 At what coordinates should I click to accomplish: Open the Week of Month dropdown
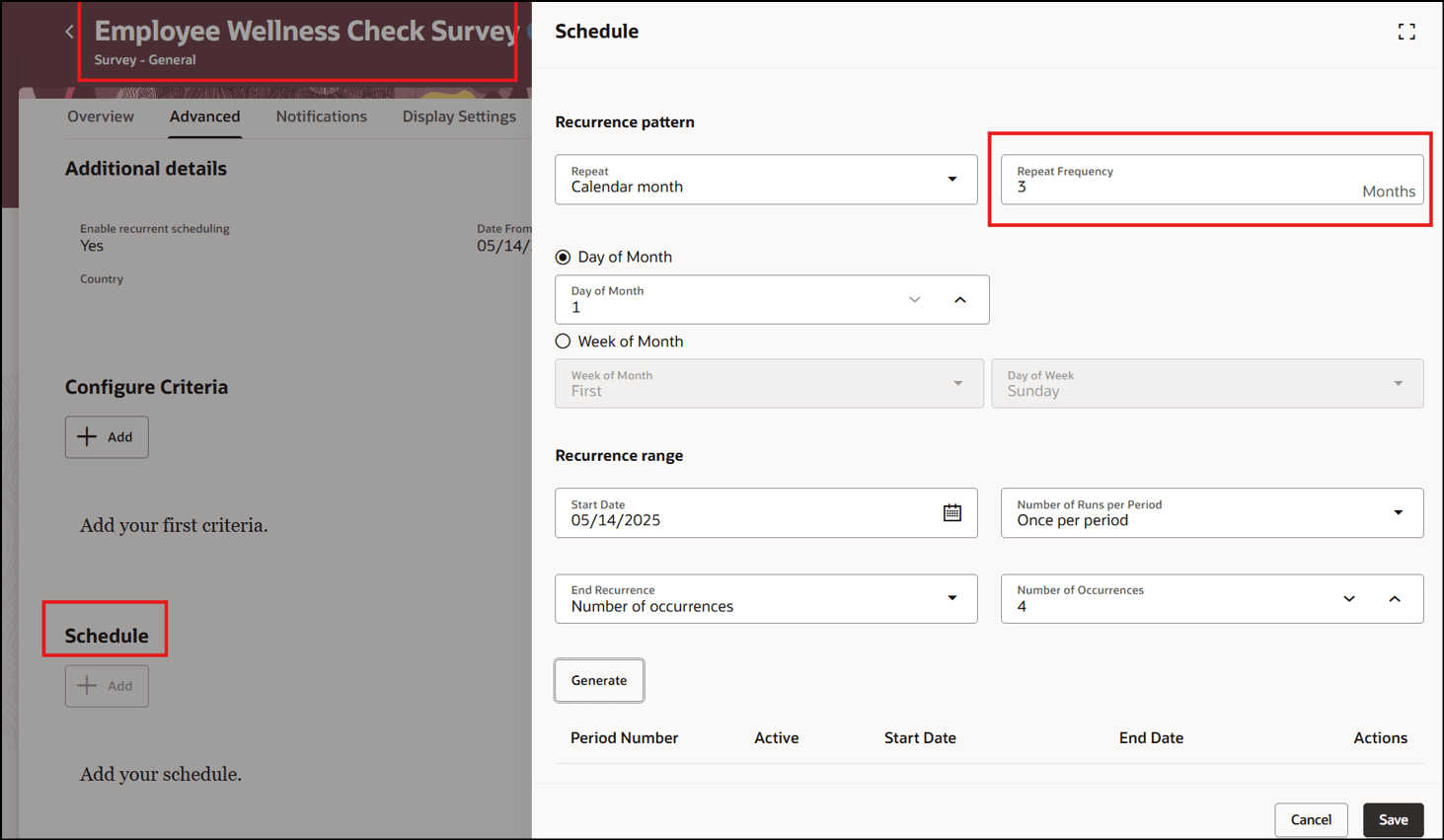(x=769, y=383)
